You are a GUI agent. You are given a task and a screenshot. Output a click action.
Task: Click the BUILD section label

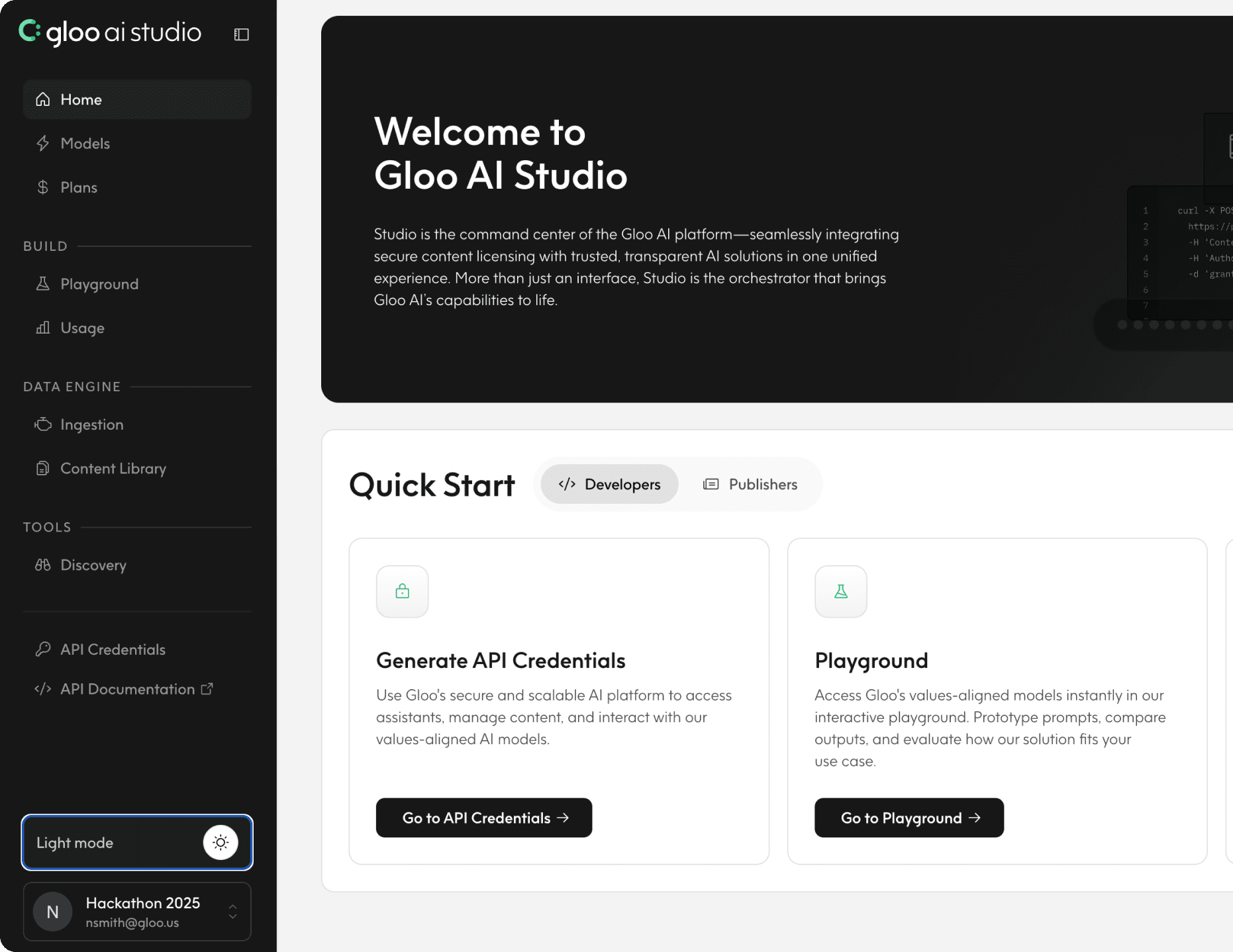point(46,246)
